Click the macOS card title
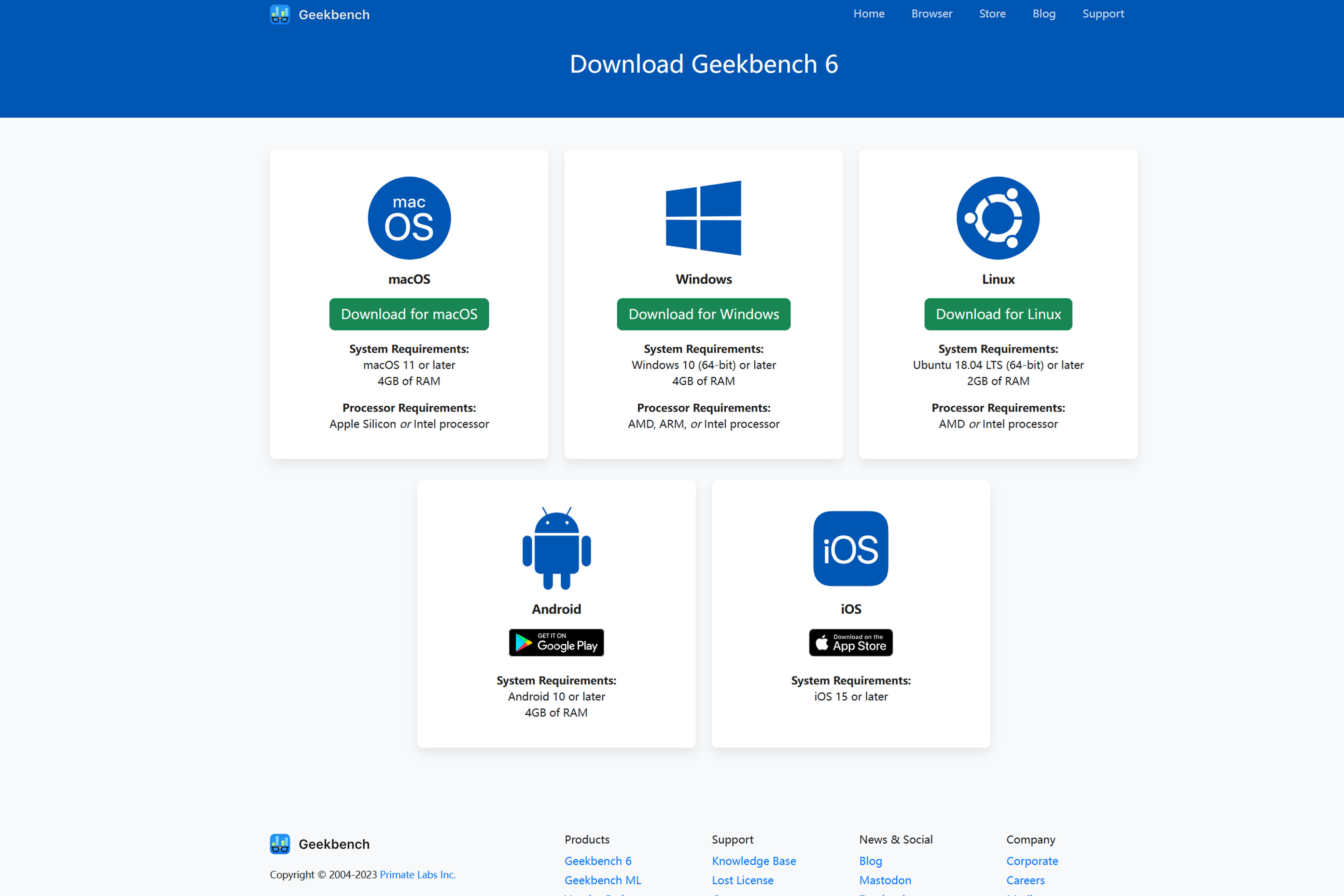1344x896 pixels. click(x=409, y=279)
